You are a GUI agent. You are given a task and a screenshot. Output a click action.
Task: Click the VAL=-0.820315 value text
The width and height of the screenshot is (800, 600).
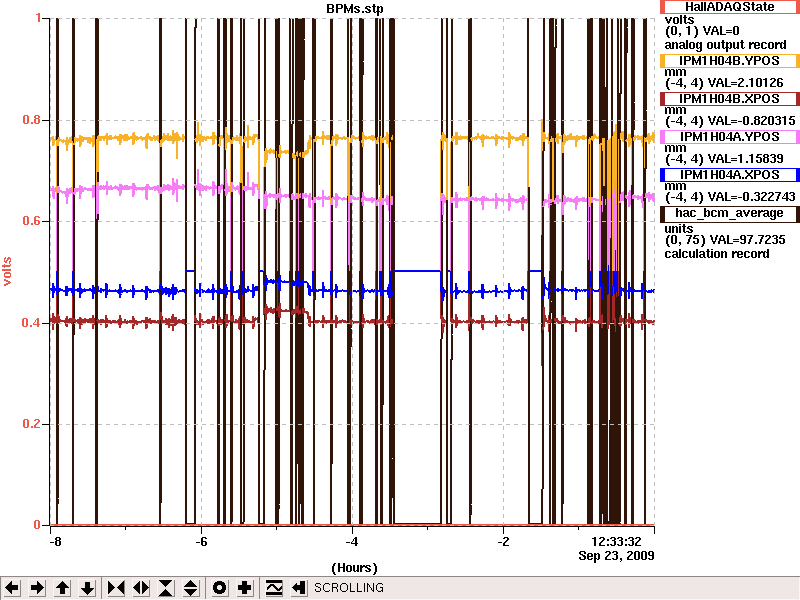coord(751,121)
